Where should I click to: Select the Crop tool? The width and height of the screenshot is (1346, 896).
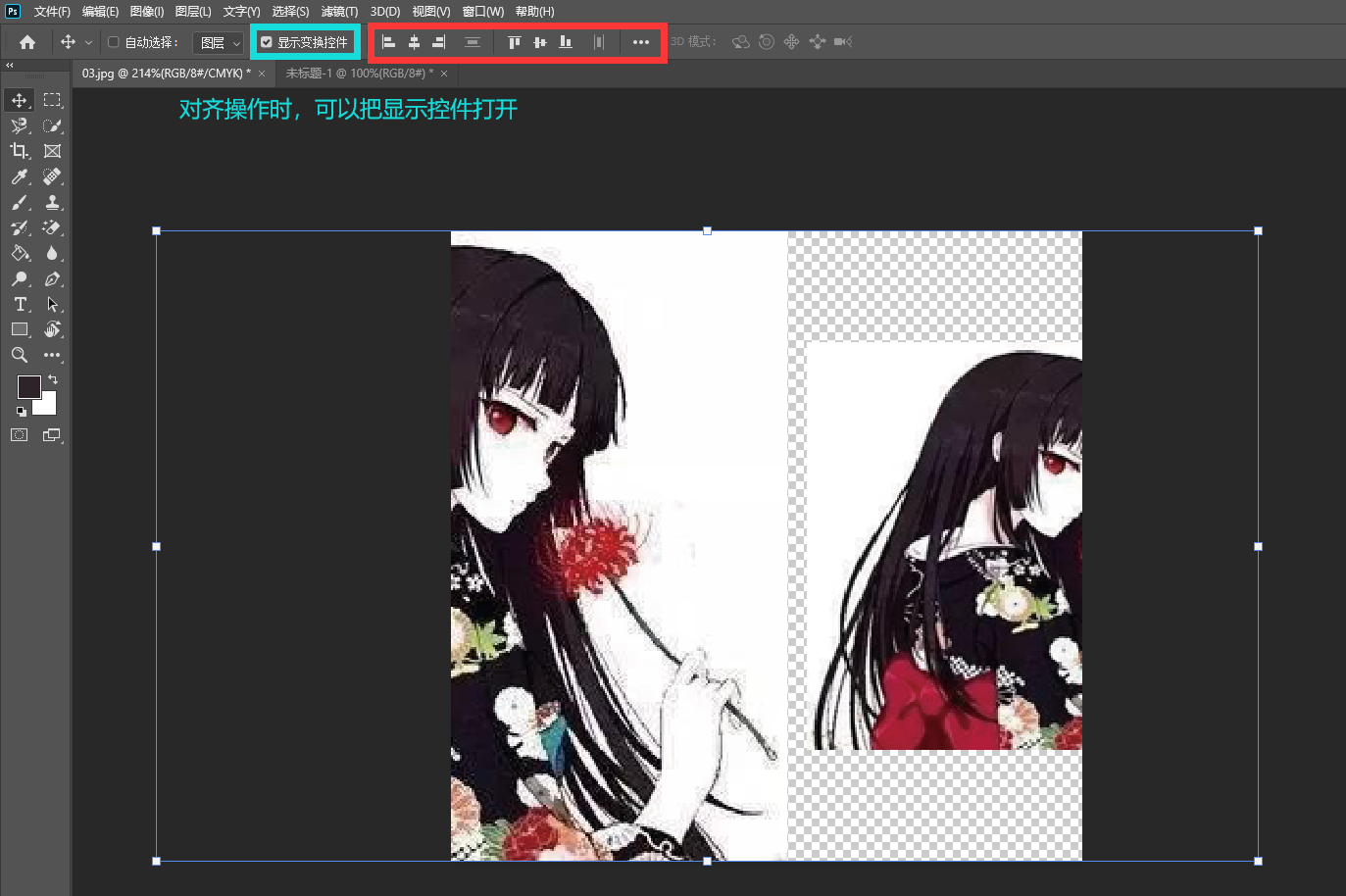coord(20,151)
